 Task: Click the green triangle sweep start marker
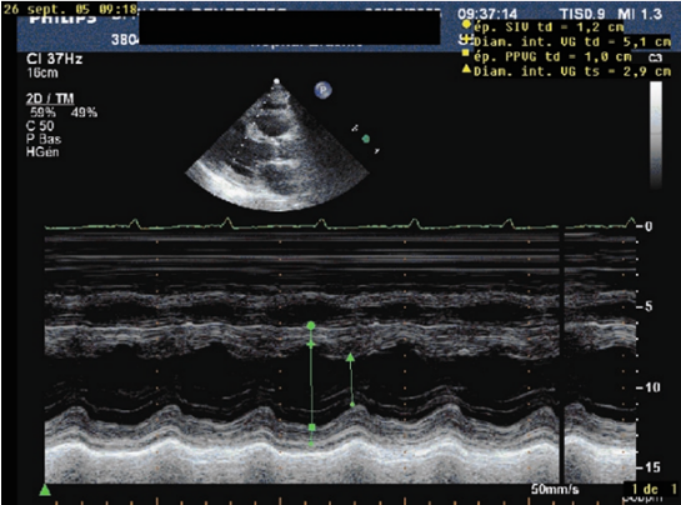(x=45, y=490)
